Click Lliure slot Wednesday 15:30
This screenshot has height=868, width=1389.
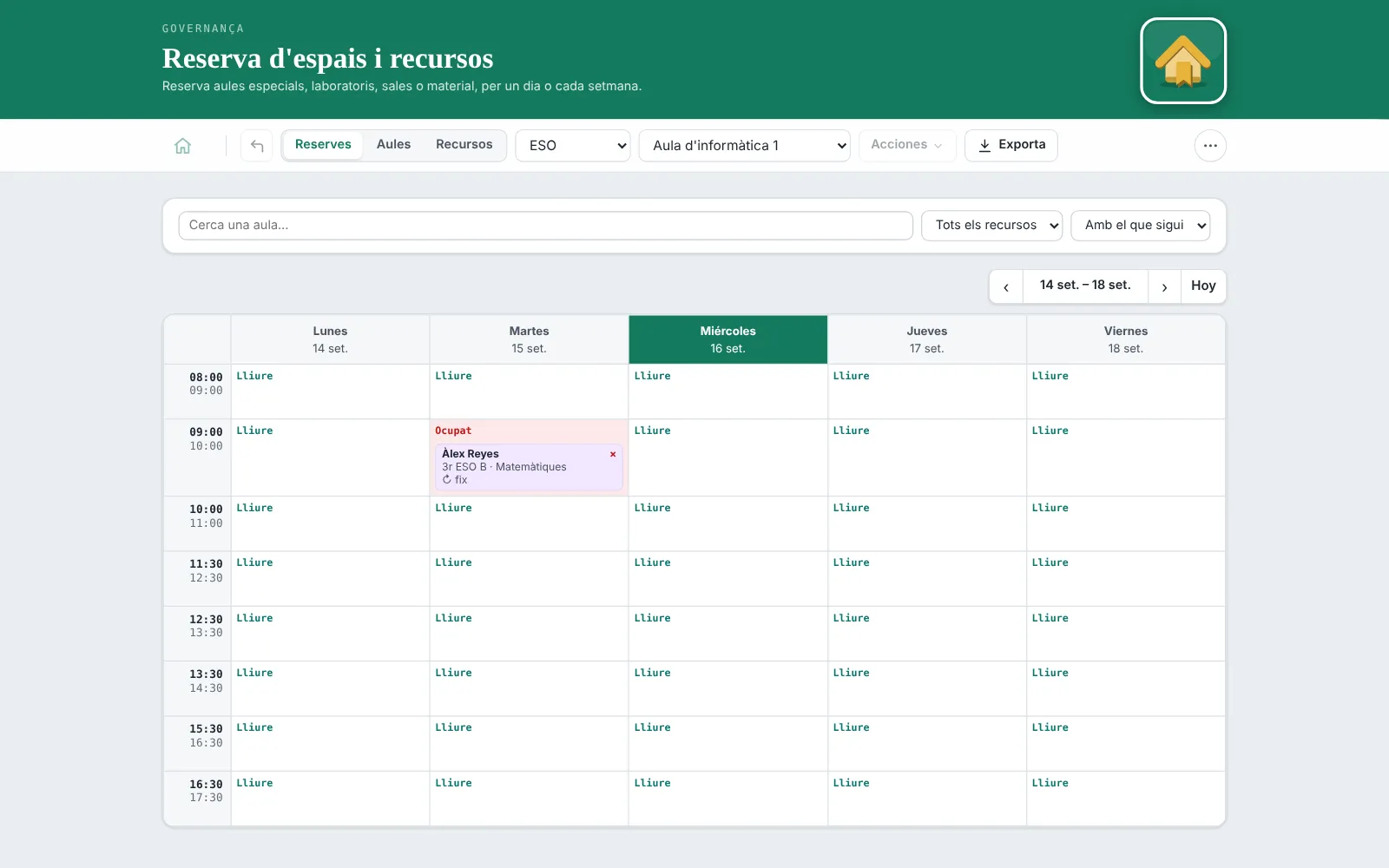(727, 743)
